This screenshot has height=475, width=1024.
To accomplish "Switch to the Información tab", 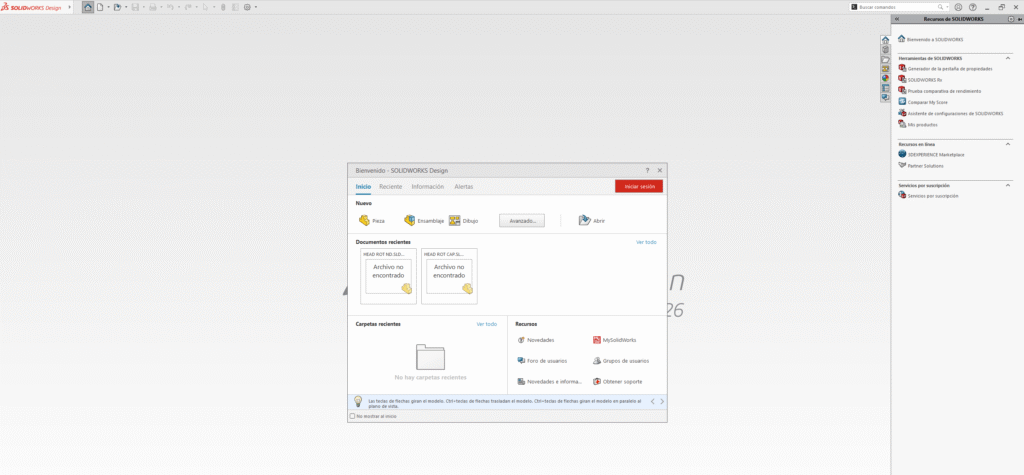I will [428, 187].
